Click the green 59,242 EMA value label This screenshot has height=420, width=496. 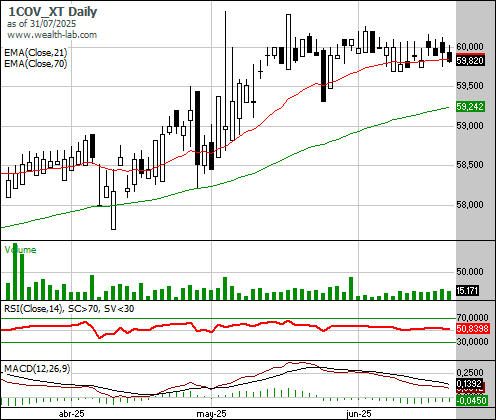click(470, 107)
